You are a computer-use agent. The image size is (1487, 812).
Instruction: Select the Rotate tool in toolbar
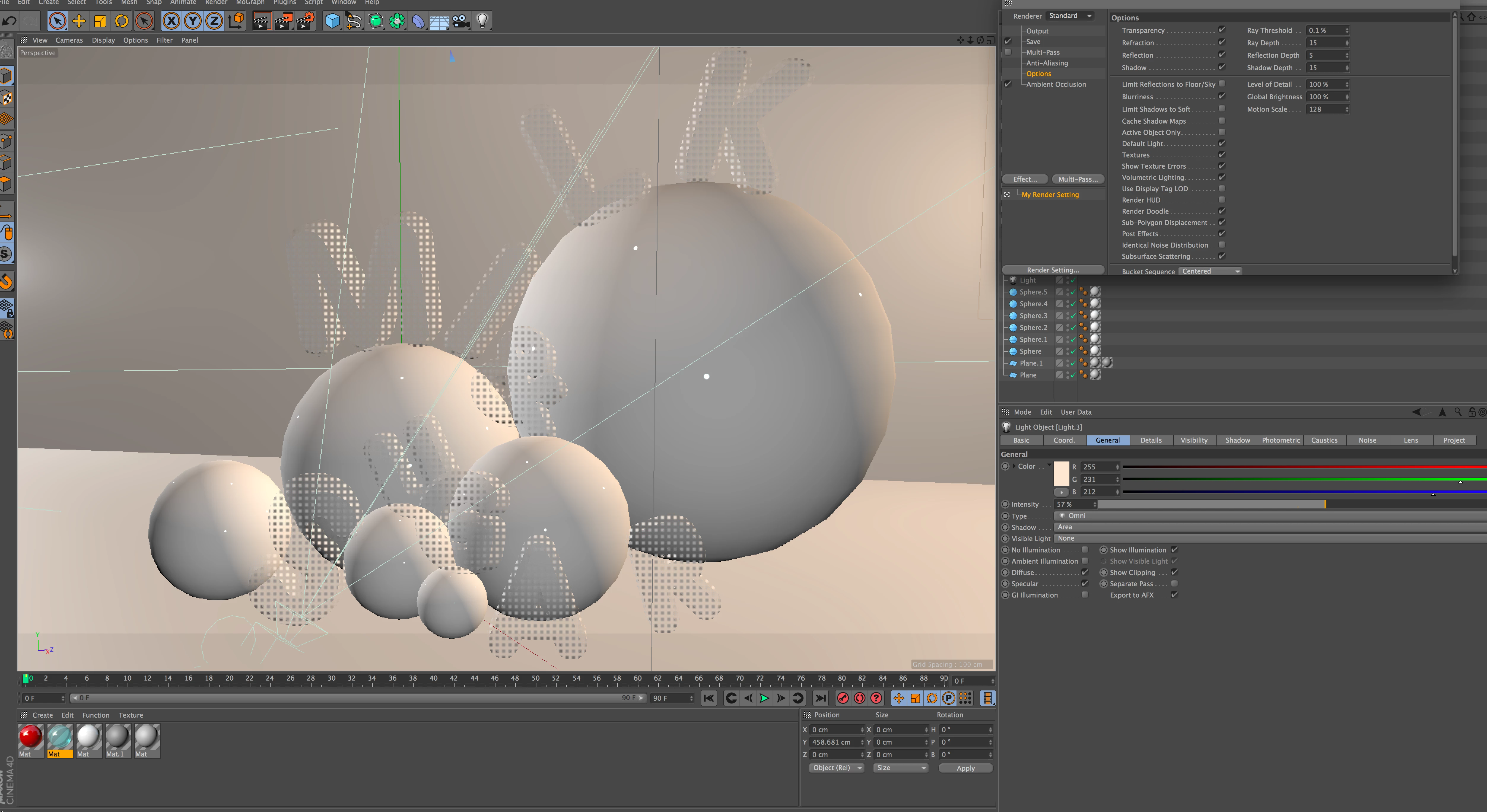[121, 21]
